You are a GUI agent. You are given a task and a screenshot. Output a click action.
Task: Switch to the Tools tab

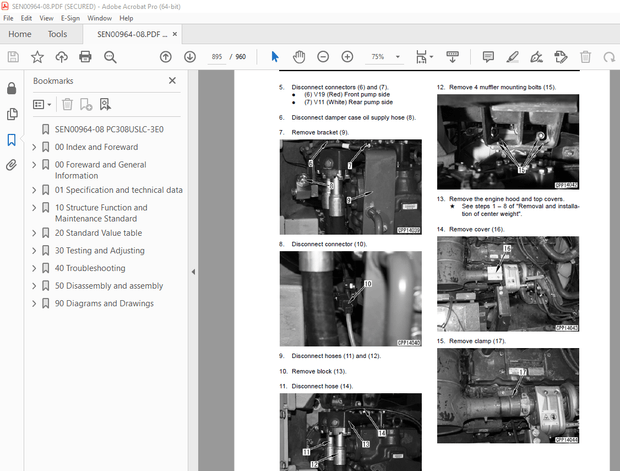(57, 34)
